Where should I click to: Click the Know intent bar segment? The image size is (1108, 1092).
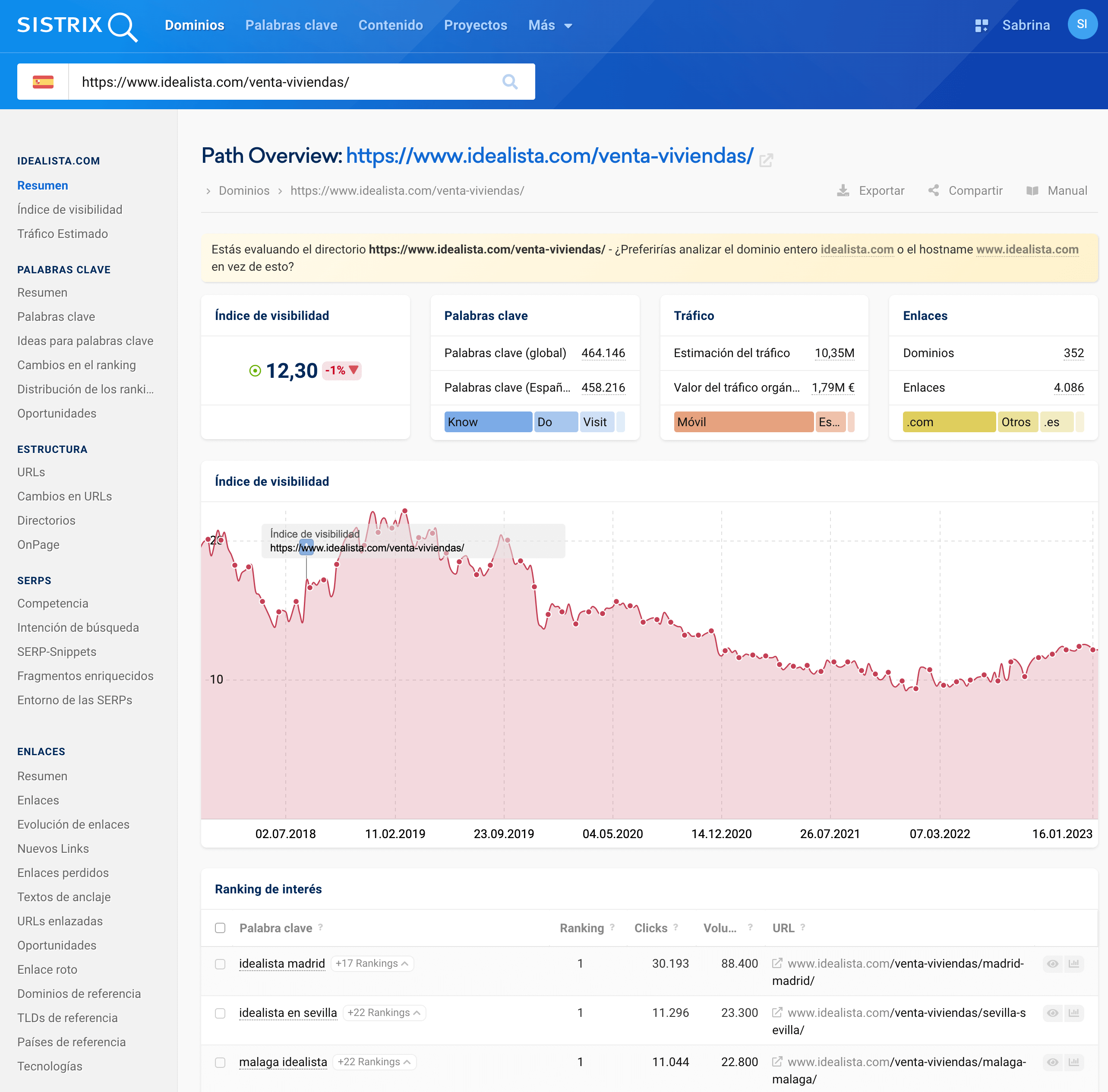pos(488,422)
